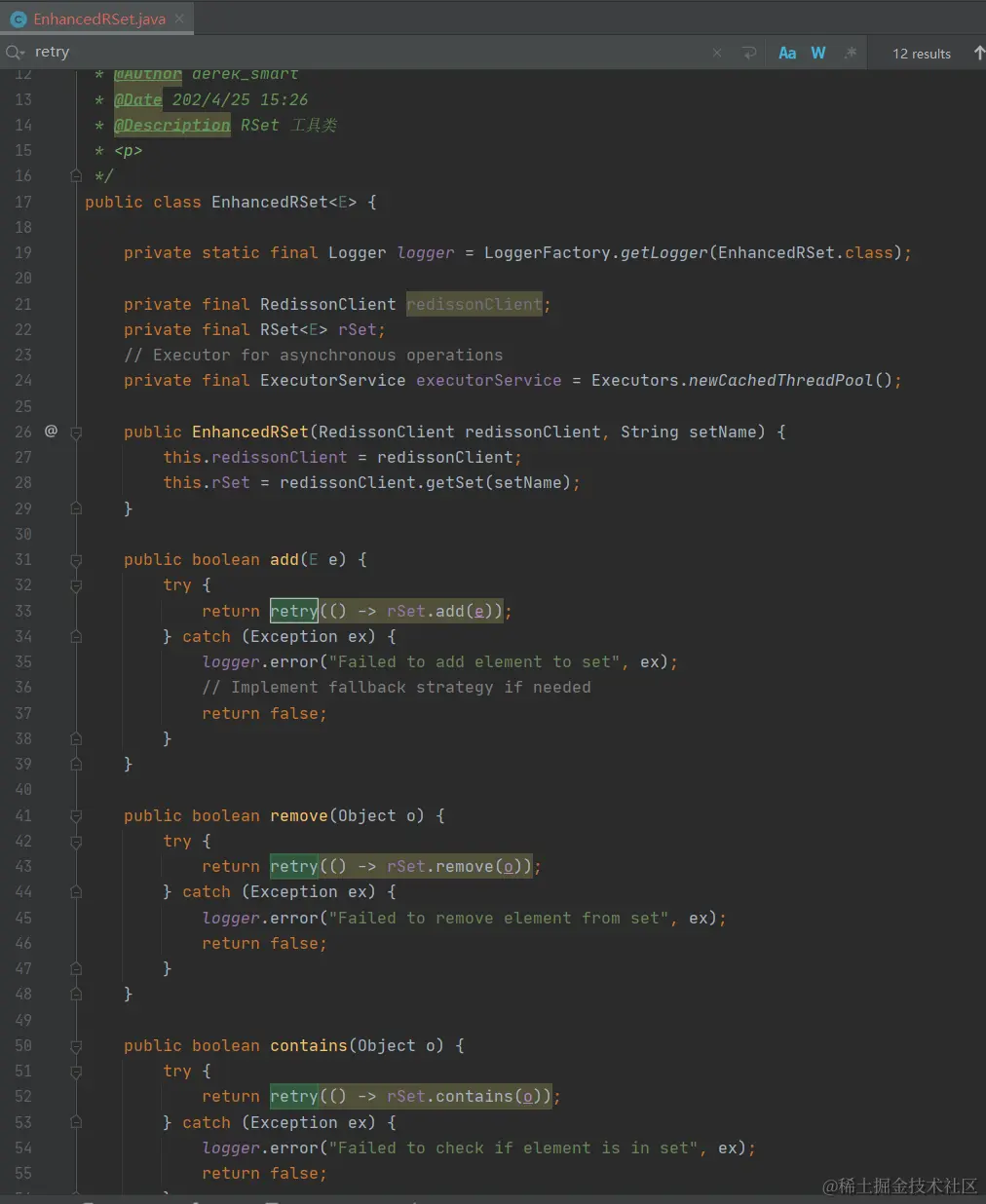Enable regex search with the .* icon
Screen dimensions: 986x1204
pos(850,52)
